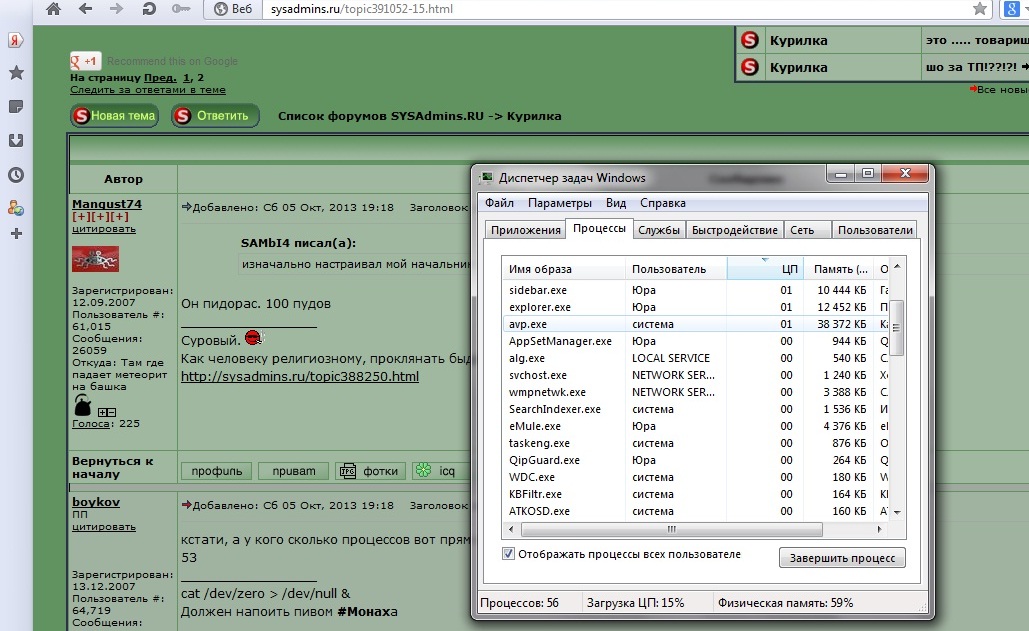Image resolution: width=1029 pixels, height=631 pixels.
Task: Open Справка menu in Task Manager
Action: coord(663,203)
